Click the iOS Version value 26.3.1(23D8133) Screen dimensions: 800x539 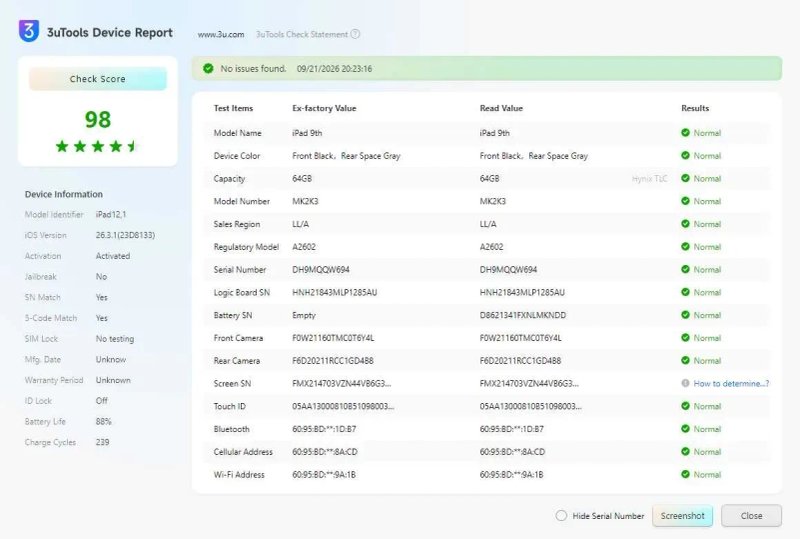[x=125, y=235]
